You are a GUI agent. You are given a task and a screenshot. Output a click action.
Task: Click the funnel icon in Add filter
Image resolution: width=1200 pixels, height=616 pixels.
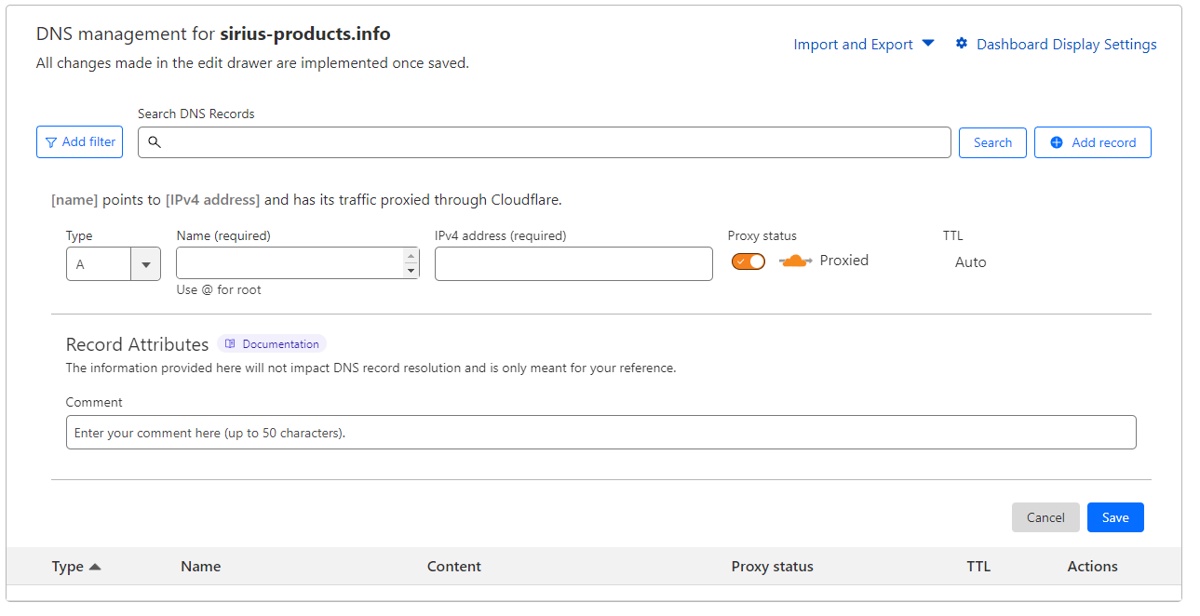click(51, 142)
